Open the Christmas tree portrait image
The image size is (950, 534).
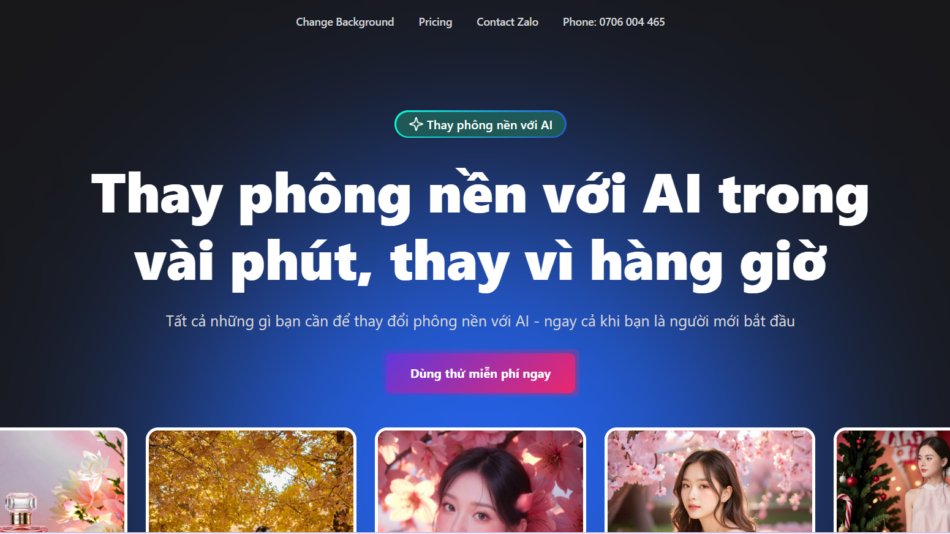pyautogui.click(x=892, y=481)
